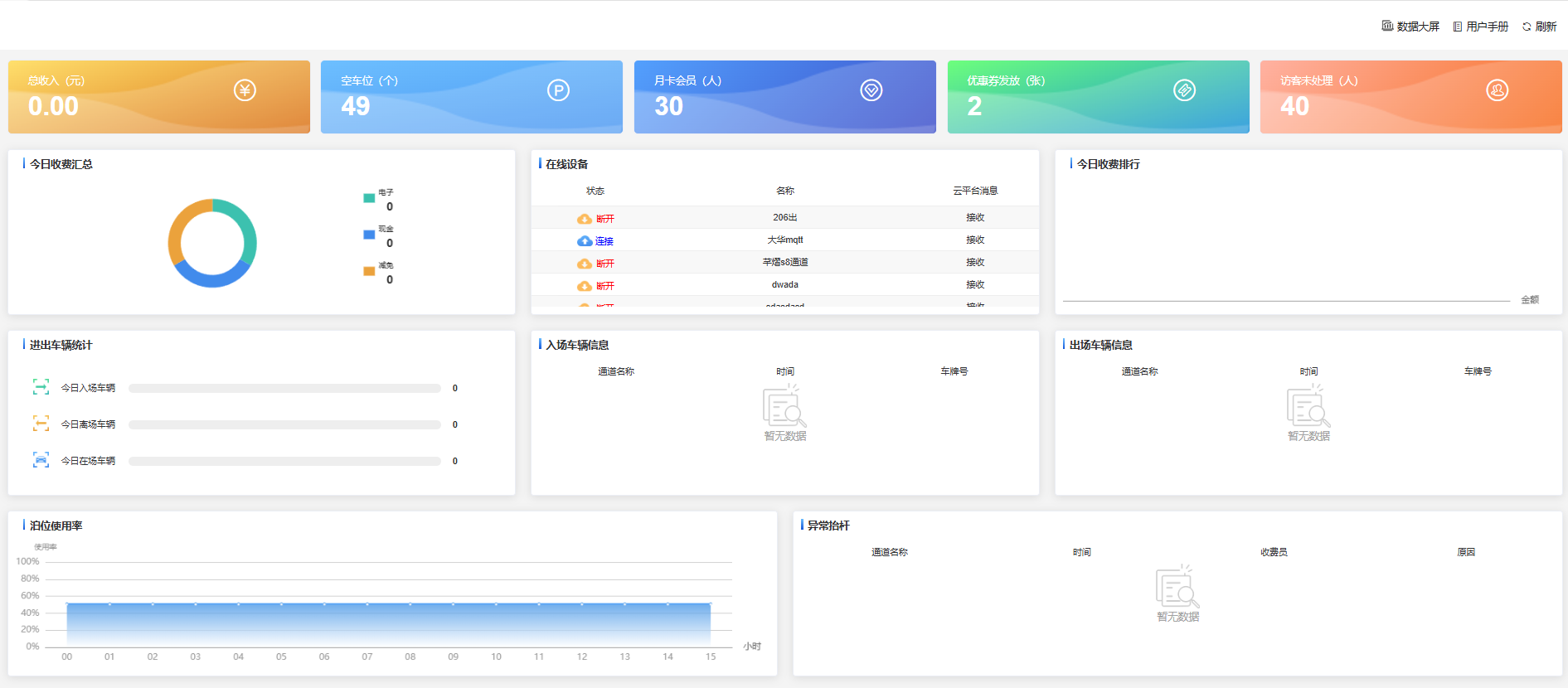Click the 状态 column header in 在线设备

click(595, 191)
